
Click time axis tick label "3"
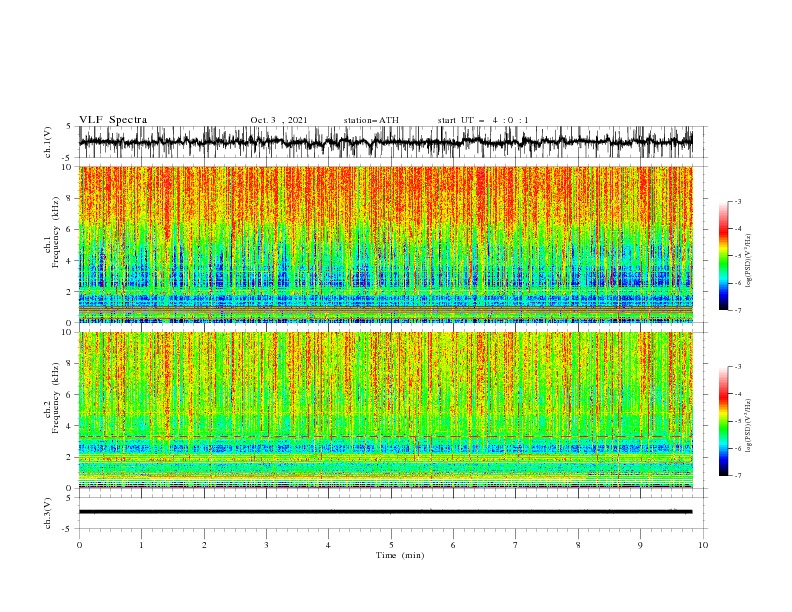click(x=266, y=545)
